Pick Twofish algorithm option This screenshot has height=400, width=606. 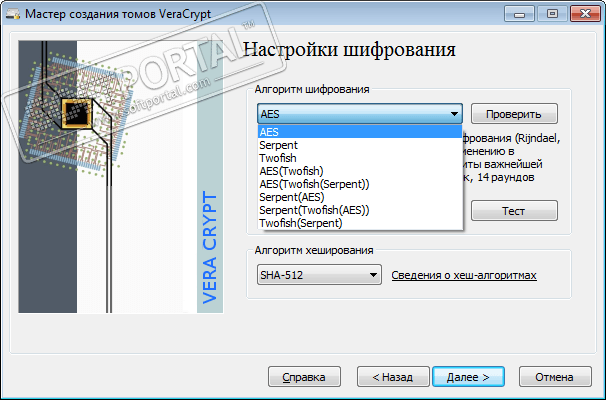click(360, 158)
